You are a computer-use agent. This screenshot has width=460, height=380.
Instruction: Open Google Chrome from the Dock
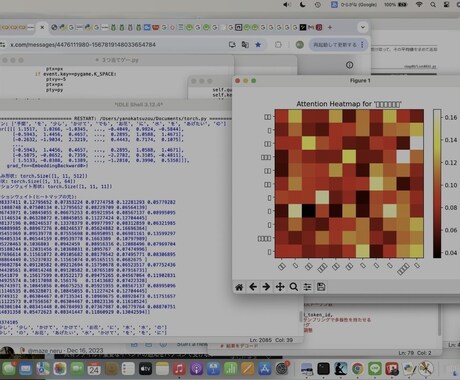coord(358,369)
